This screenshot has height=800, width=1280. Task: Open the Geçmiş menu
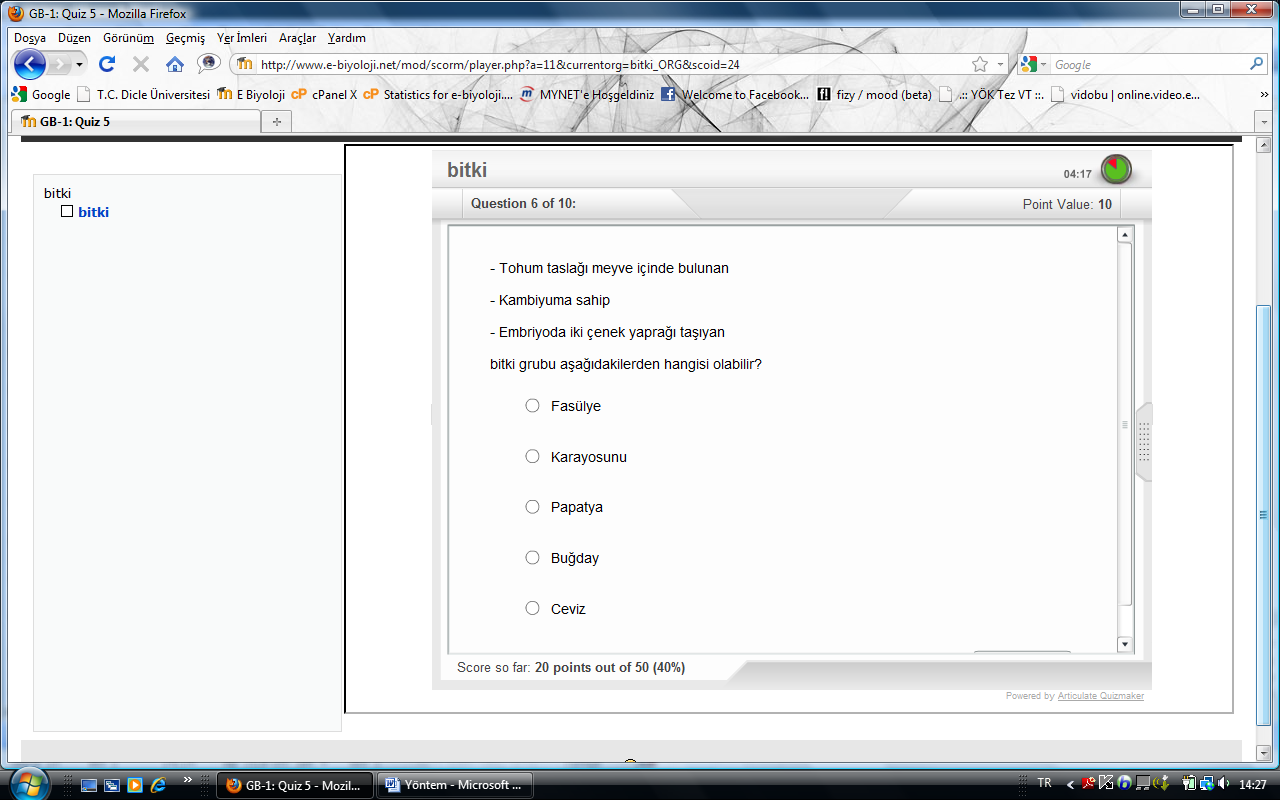click(x=185, y=38)
